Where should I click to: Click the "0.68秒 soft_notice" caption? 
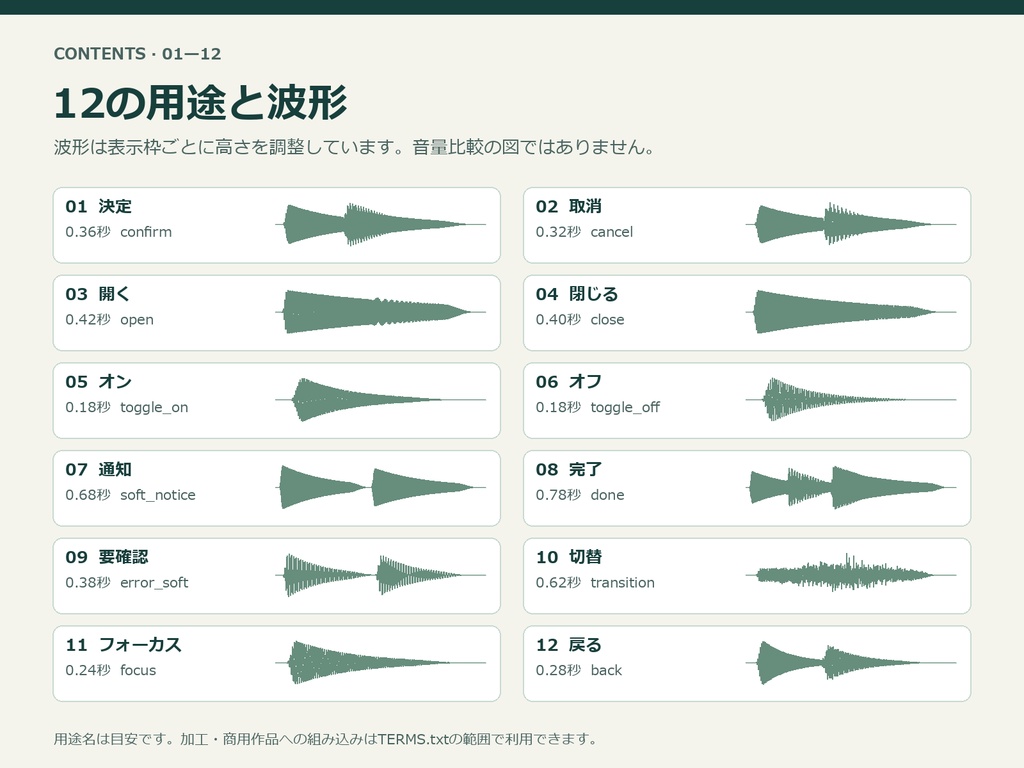[131, 495]
